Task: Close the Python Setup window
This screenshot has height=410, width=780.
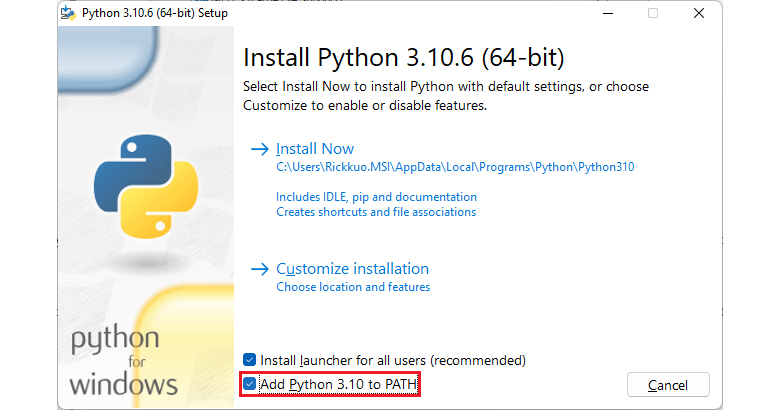Action: [x=698, y=14]
